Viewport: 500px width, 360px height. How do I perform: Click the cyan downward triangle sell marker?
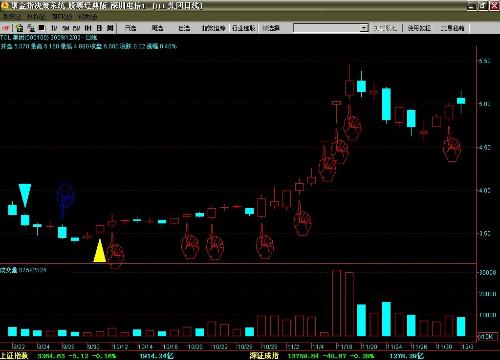[25, 195]
